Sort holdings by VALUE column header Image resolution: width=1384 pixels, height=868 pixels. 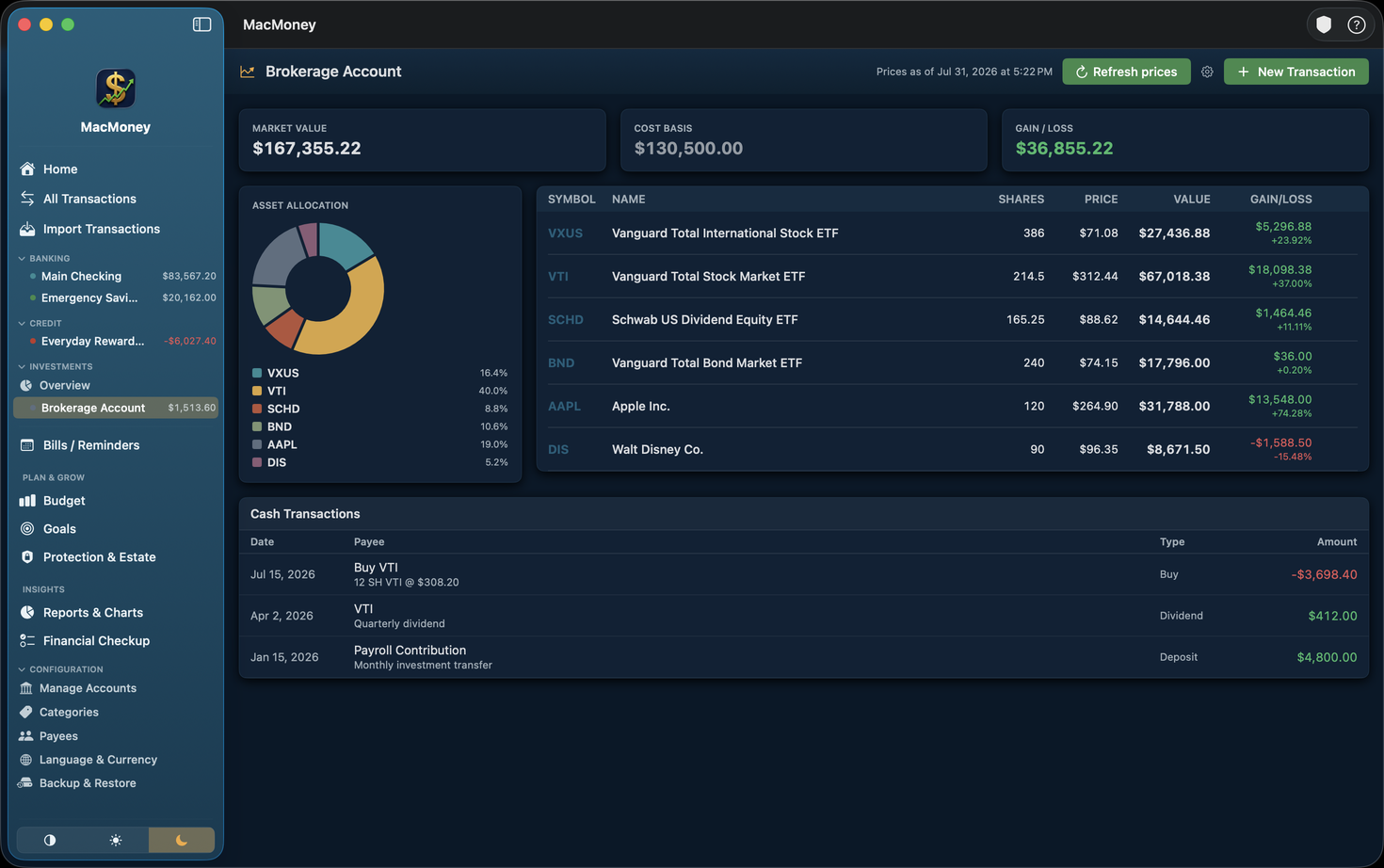point(1191,200)
